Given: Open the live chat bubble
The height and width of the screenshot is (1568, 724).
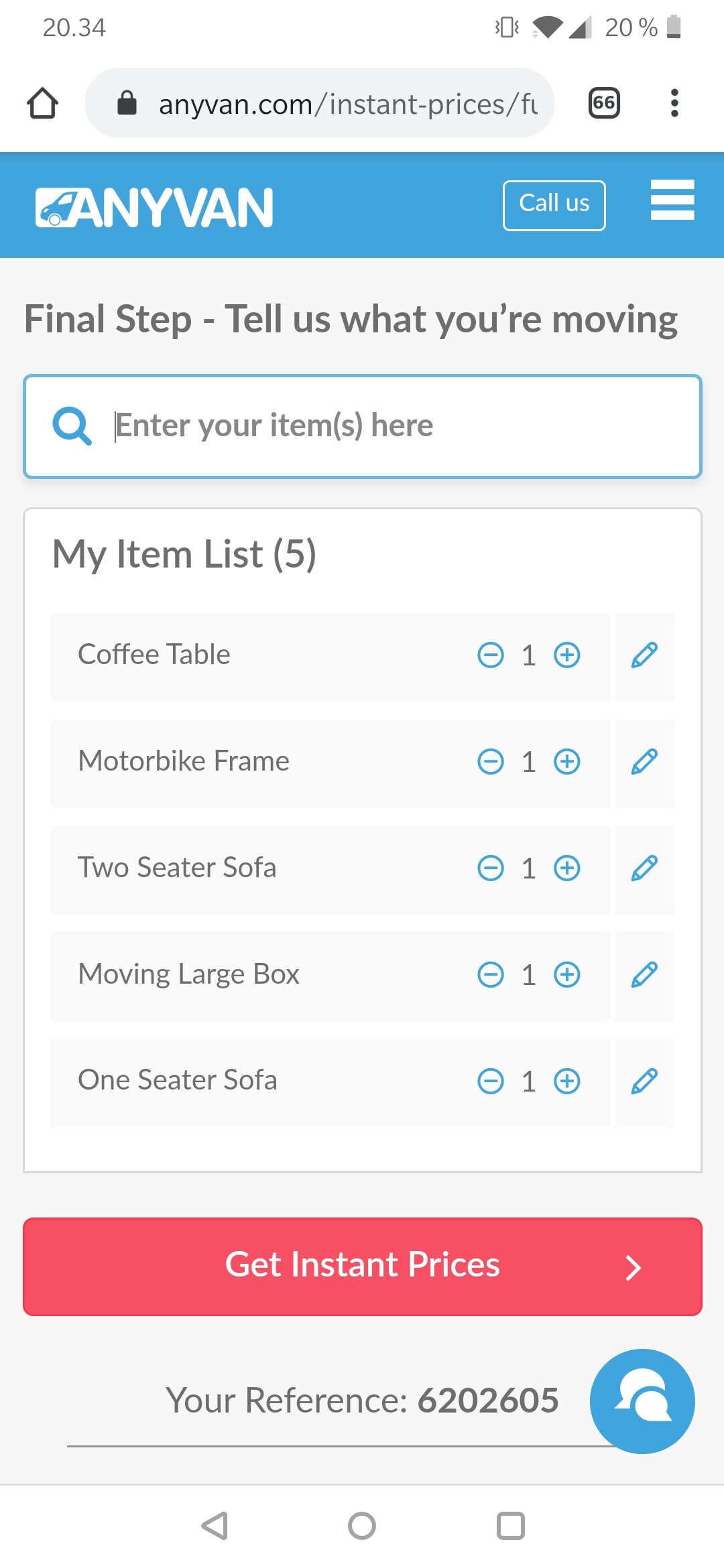Looking at the screenshot, I should tap(642, 1401).
